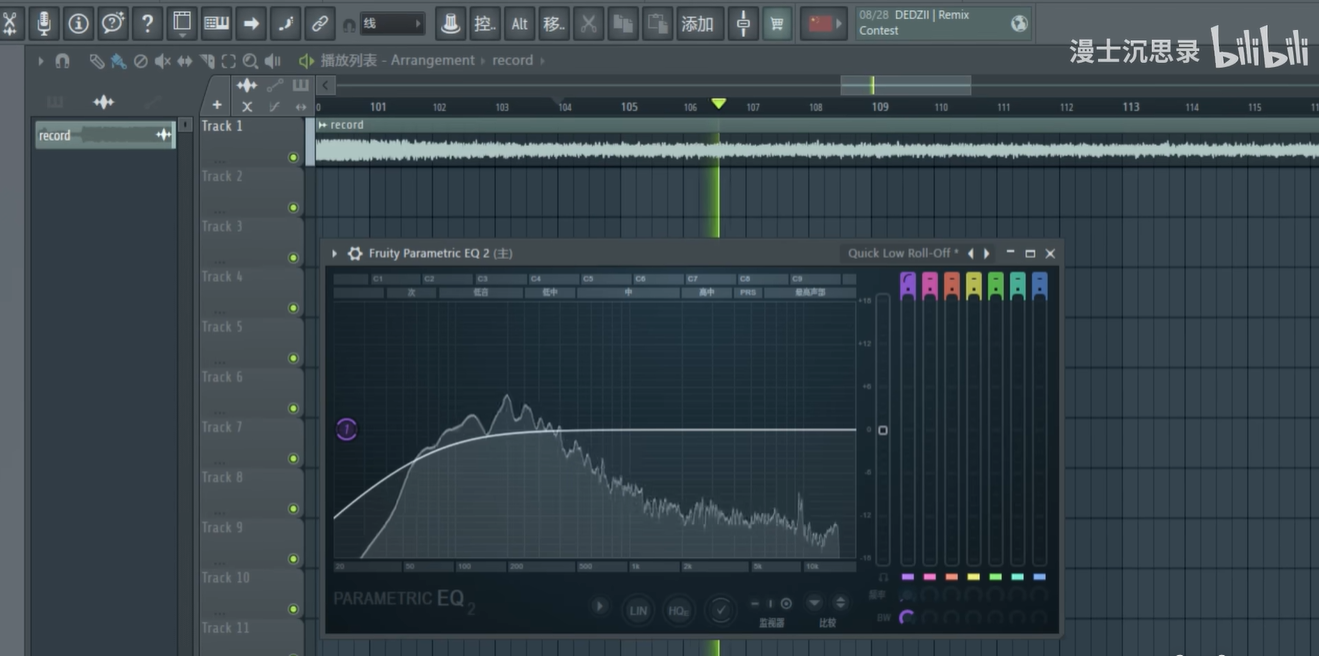Screen dimensions: 1319x656
Task: Click the hat-shaped icon in top toolbar
Action: pyautogui.click(x=451, y=23)
